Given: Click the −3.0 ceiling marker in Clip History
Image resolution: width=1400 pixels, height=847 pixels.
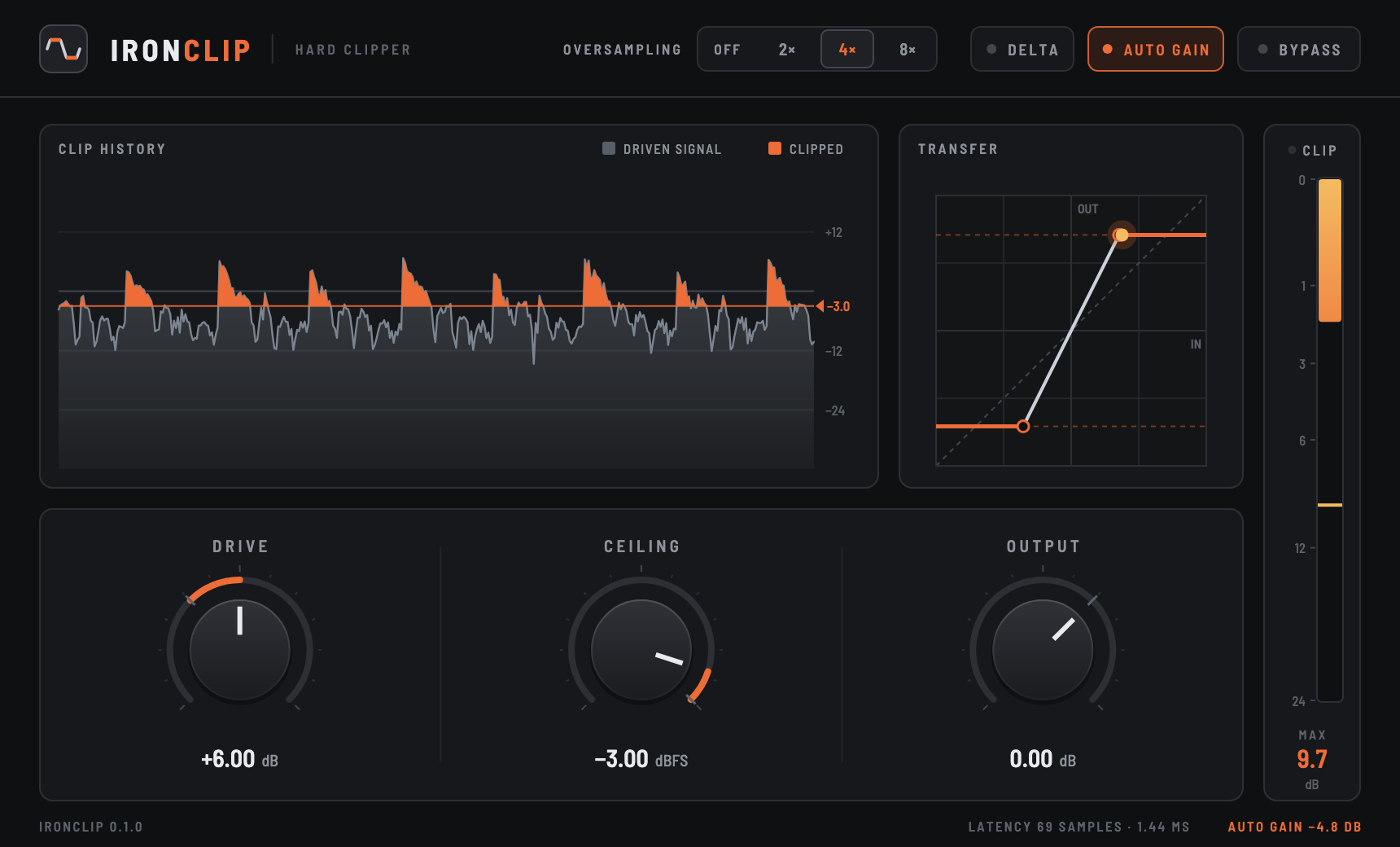Looking at the screenshot, I should 833,306.
